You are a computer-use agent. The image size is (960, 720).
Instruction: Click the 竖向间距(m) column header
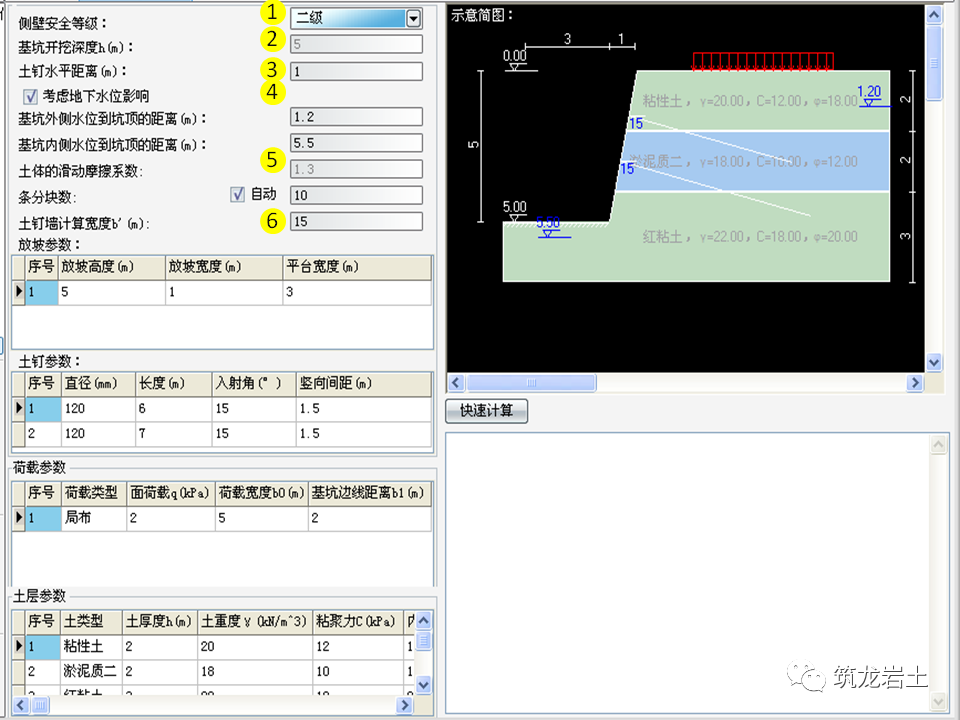(x=364, y=384)
